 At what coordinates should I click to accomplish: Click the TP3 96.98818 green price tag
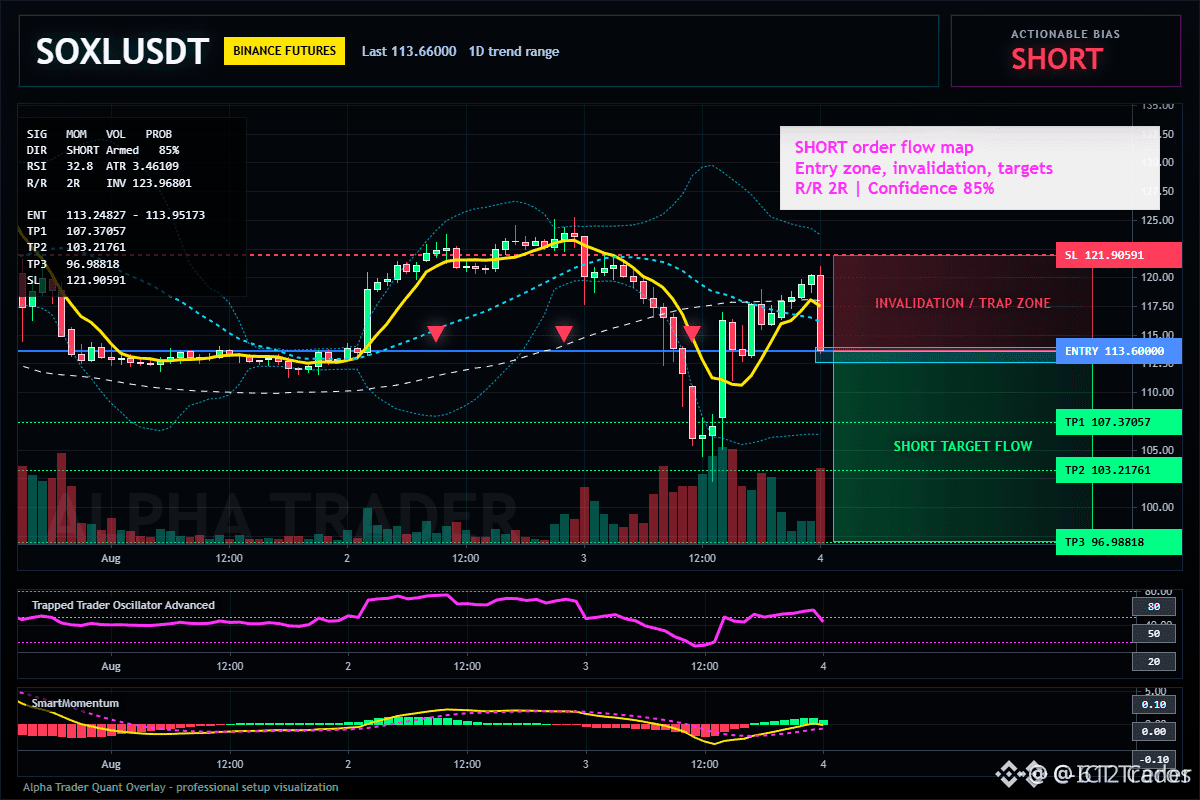click(1118, 542)
